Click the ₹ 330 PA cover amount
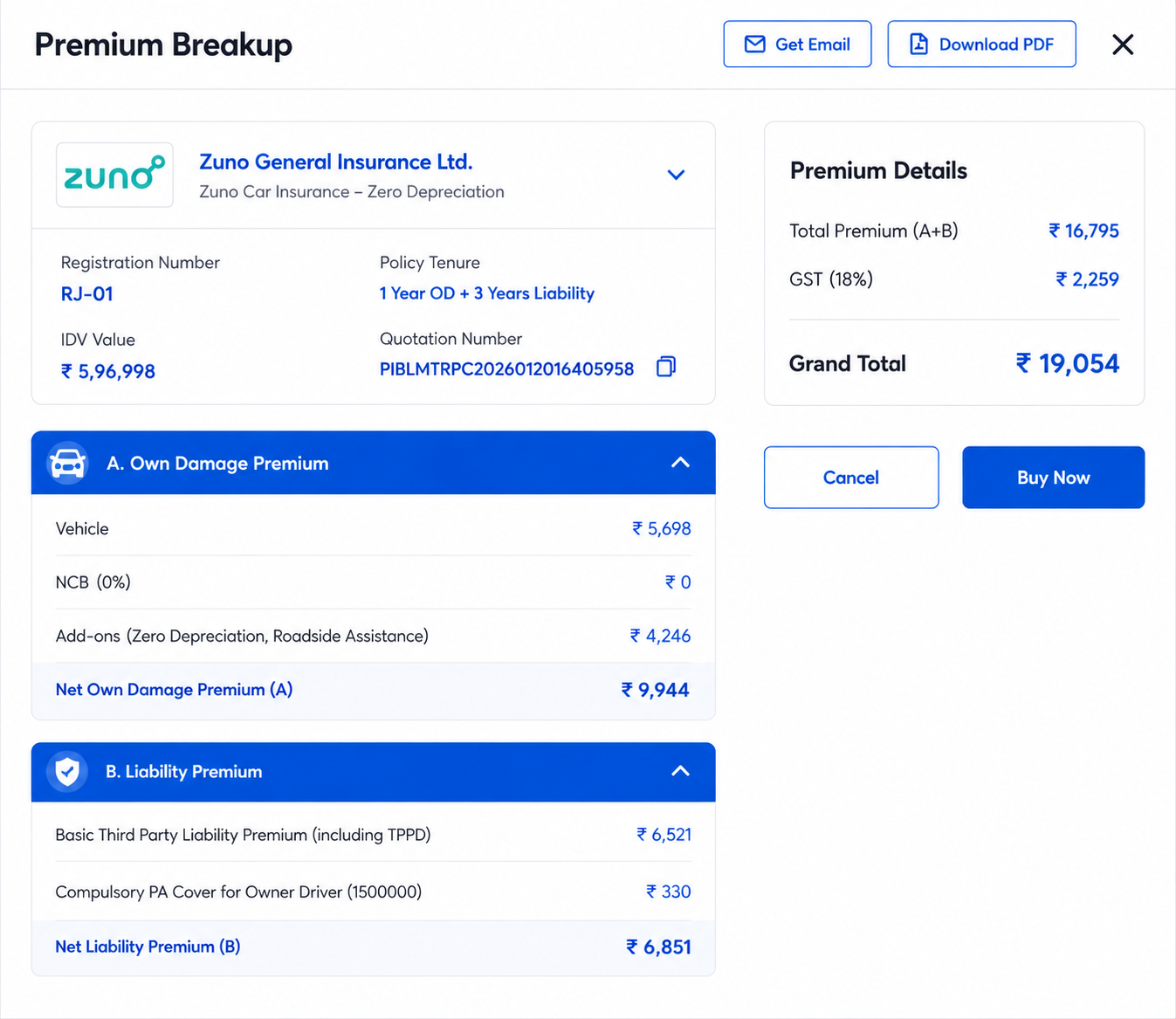Screen dimensions: 1176x1019 coord(668,892)
